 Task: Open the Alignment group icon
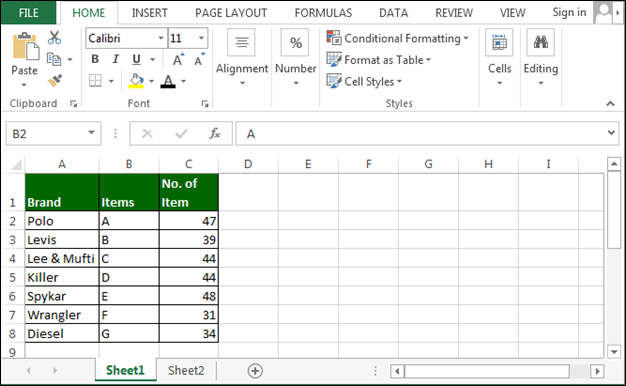tap(241, 42)
